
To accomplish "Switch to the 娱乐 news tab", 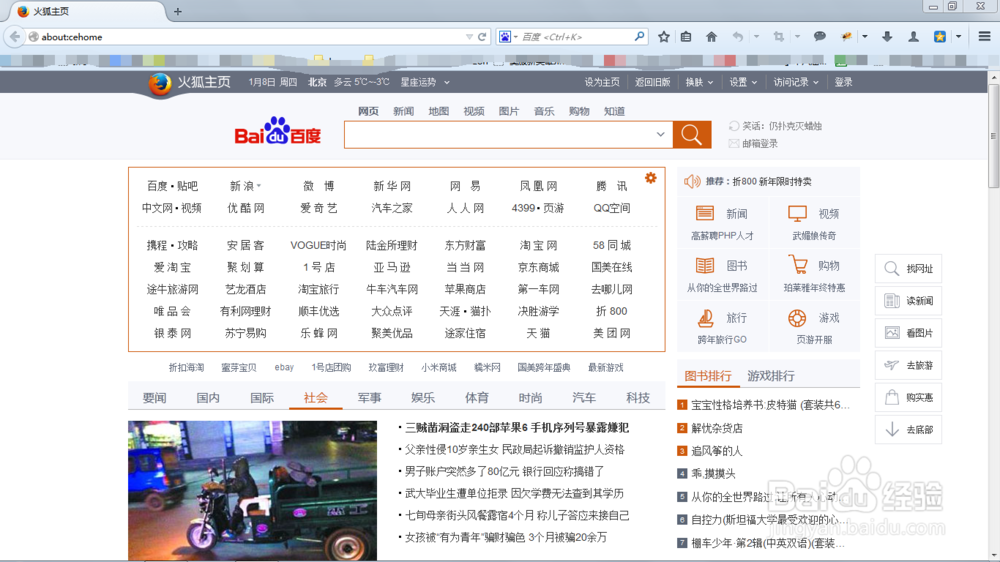I will pos(423,398).
